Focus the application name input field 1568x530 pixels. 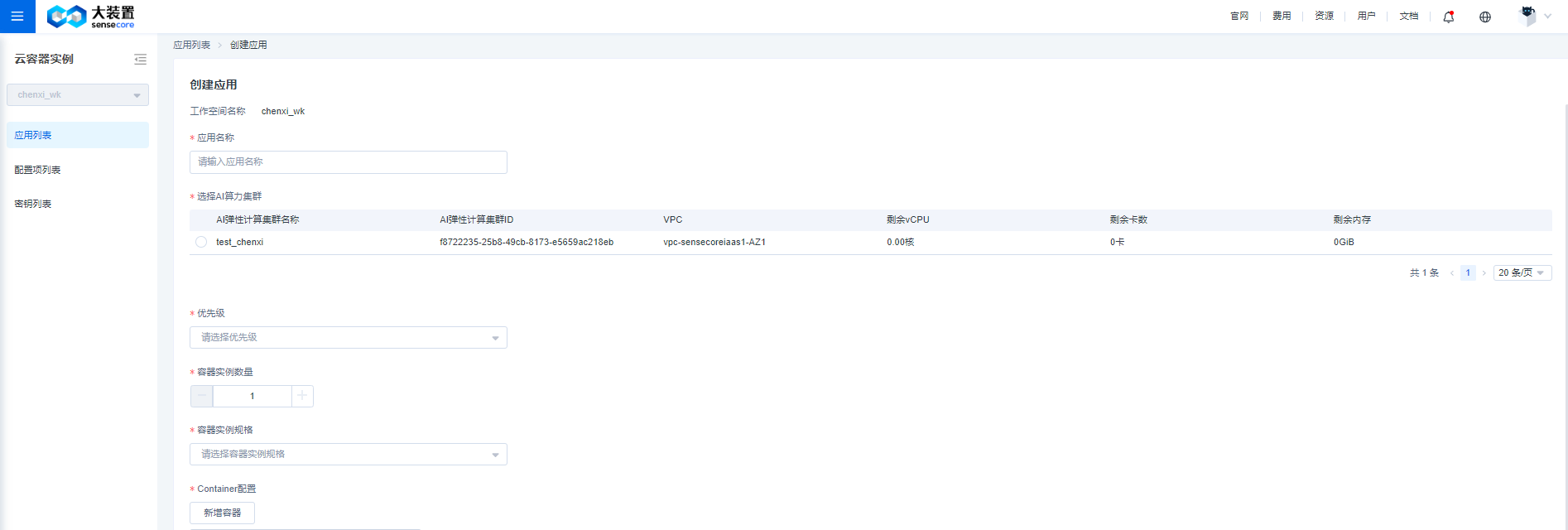click(x=348, y=162)
